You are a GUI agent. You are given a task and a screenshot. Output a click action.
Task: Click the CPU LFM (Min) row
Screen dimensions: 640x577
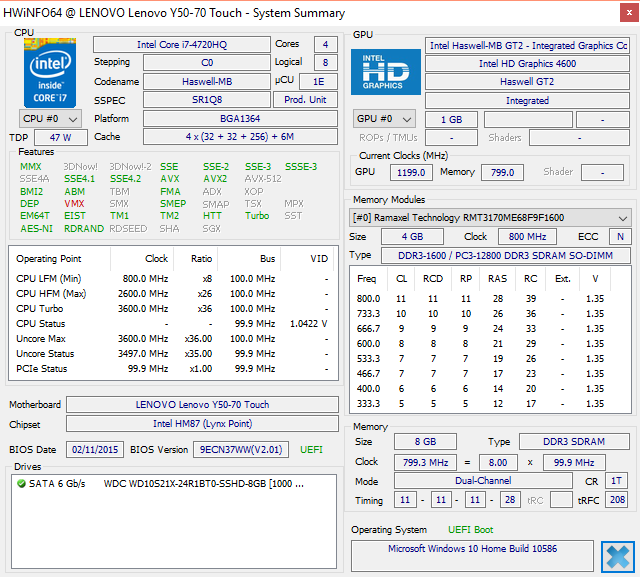click(173, 279)
